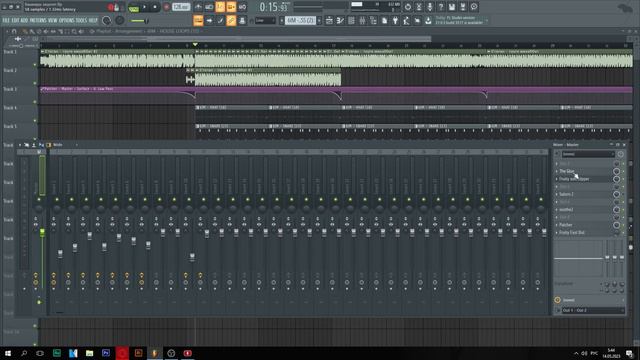Expand Fruity soft clipper slot options arrow
The height and width of the screenshot is (360, 640).
[556, 179]
